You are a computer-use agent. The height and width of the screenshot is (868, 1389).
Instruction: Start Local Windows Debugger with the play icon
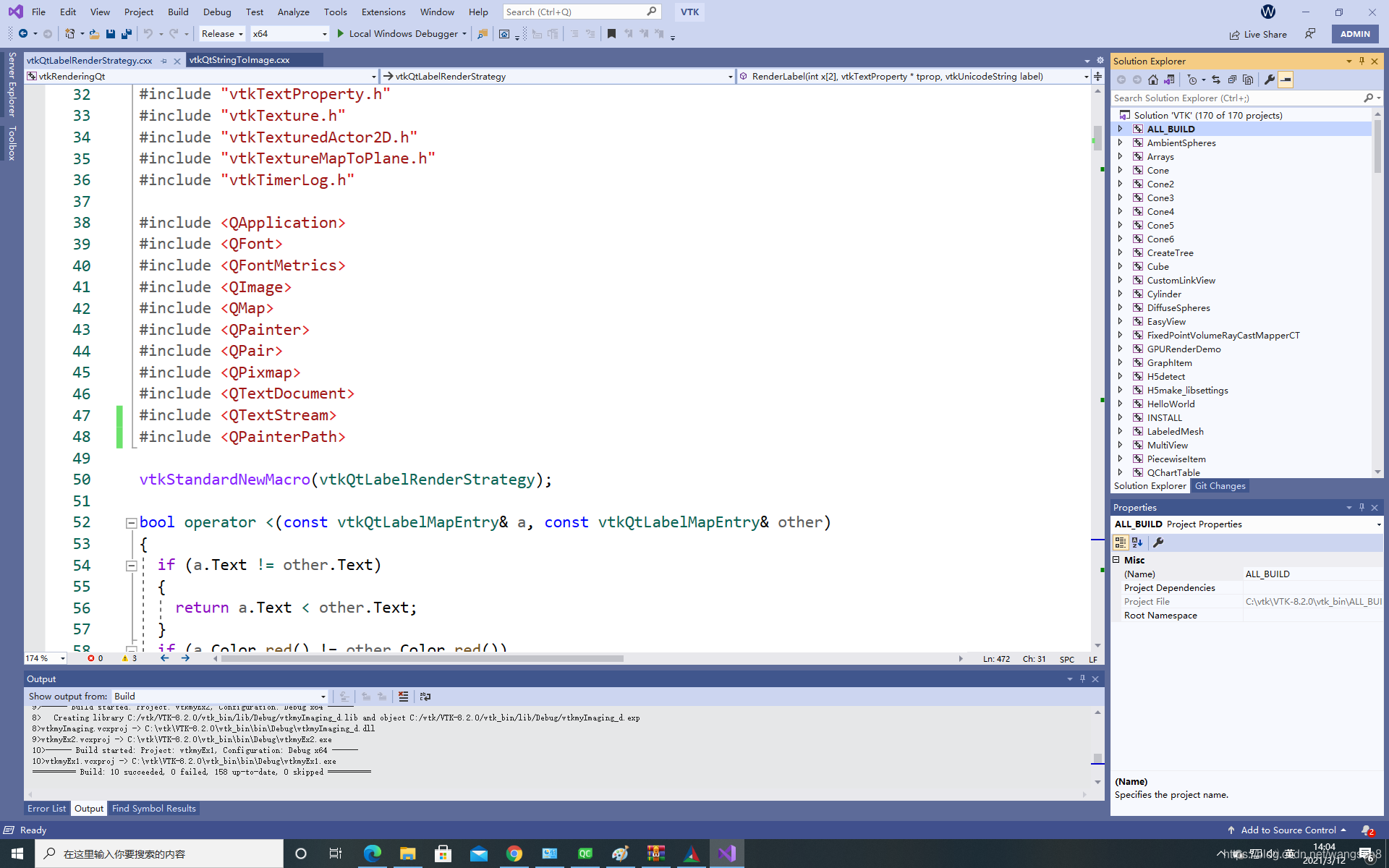tap(340, 33)
